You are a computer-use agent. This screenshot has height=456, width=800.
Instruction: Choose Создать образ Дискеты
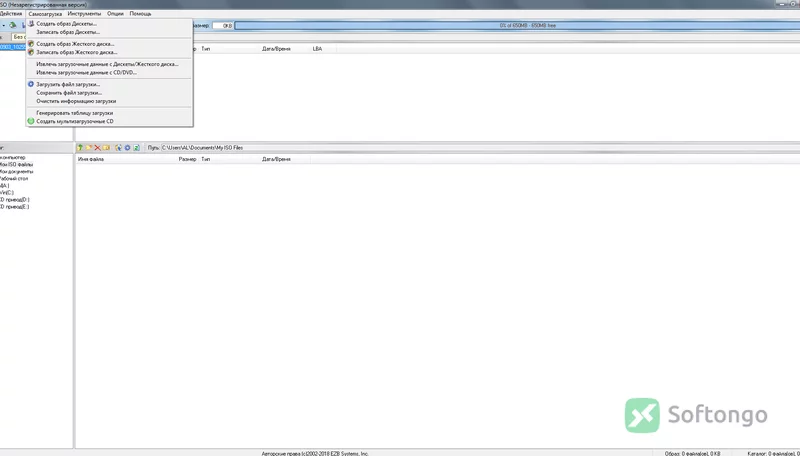coord(109,23)
